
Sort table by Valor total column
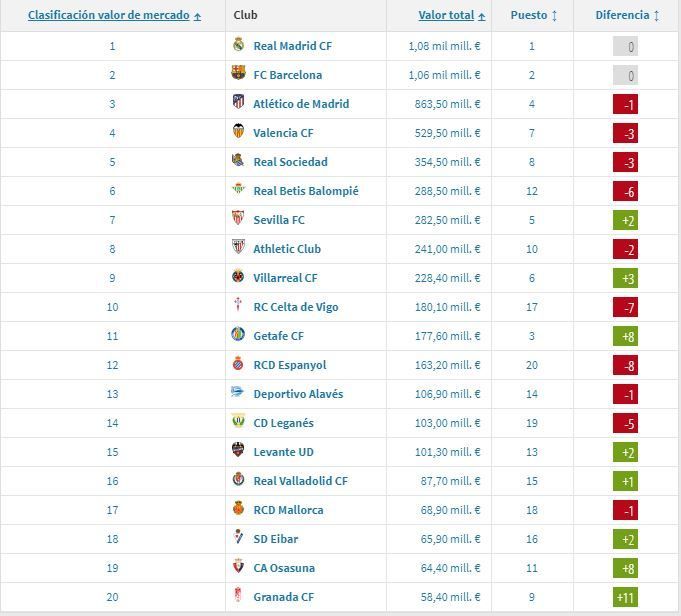[446, 16]
